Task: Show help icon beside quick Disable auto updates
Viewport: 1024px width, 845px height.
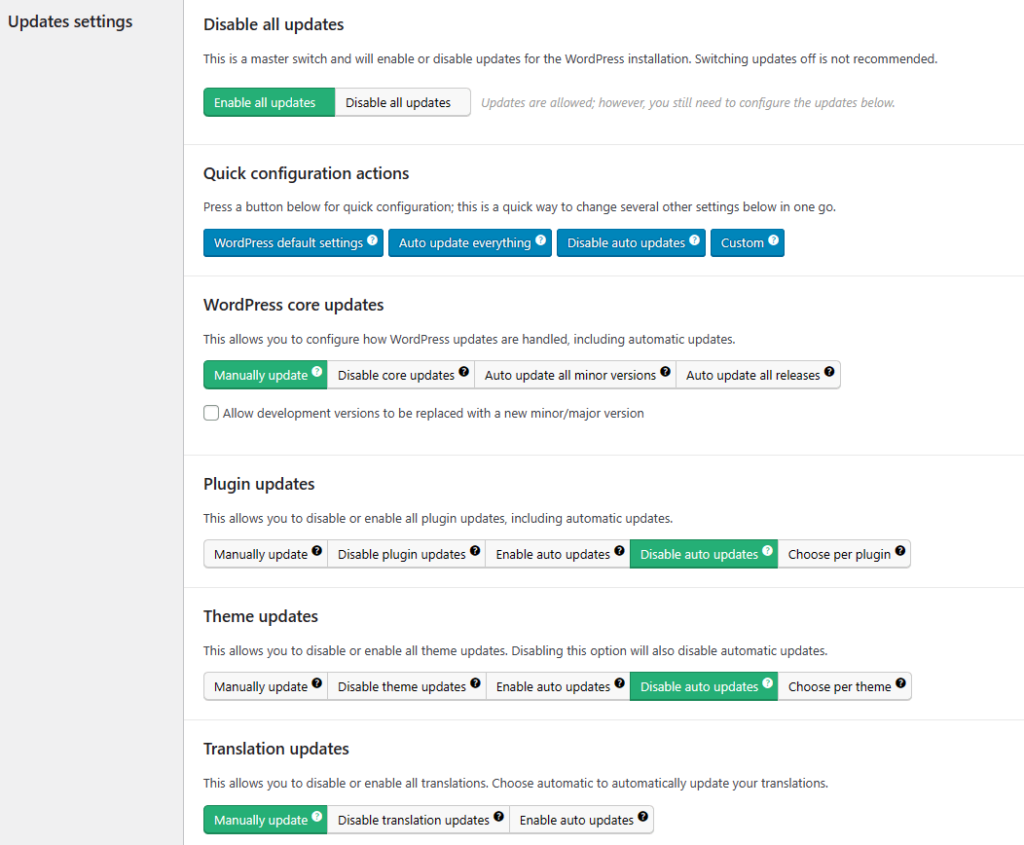Action: click(x=694, y=240)
